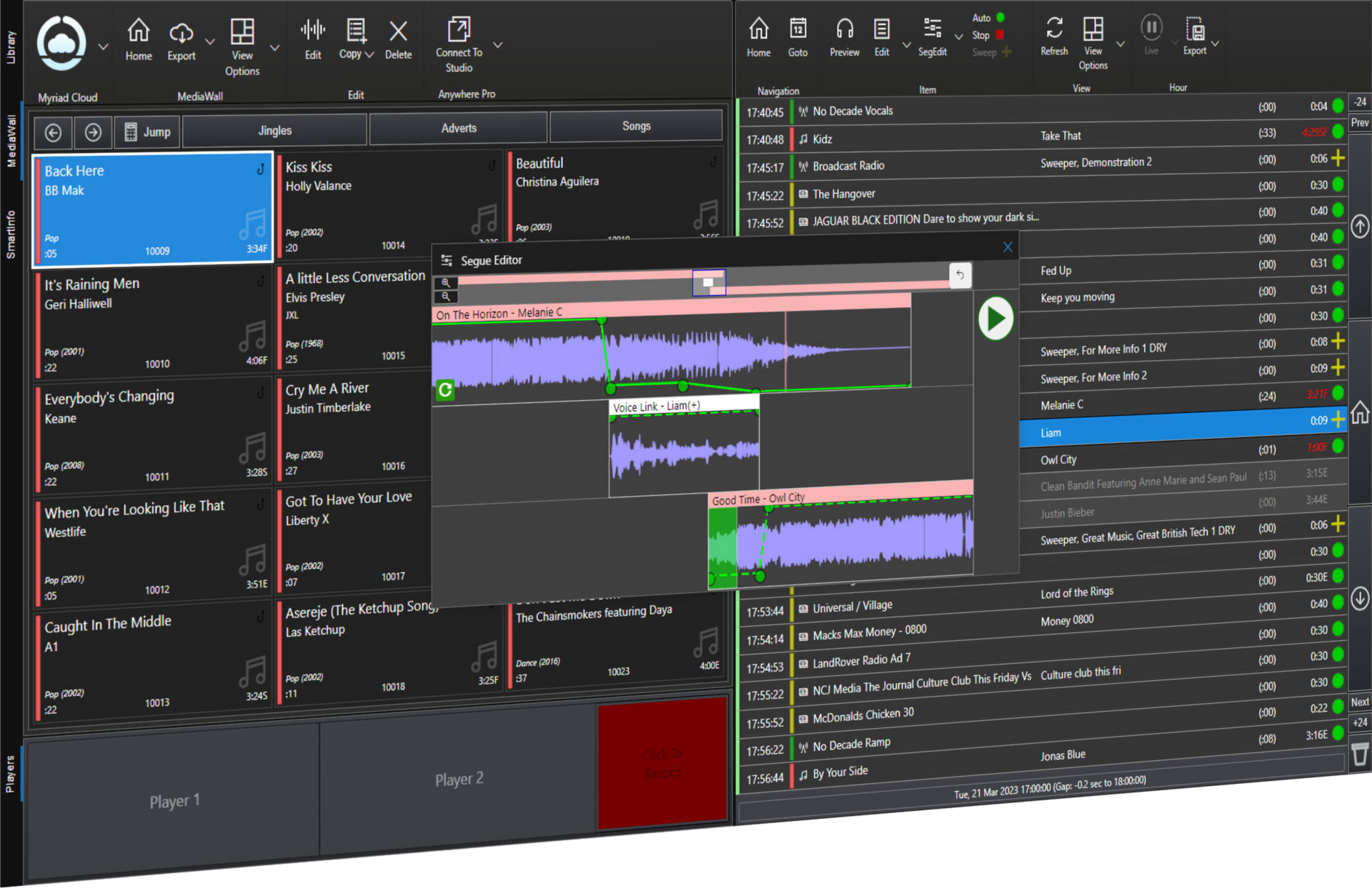This screenshot has width=1372, height=888.
Task: Toggle Stop mode off
Action: pyautogui.click(x=1000, y=34)
